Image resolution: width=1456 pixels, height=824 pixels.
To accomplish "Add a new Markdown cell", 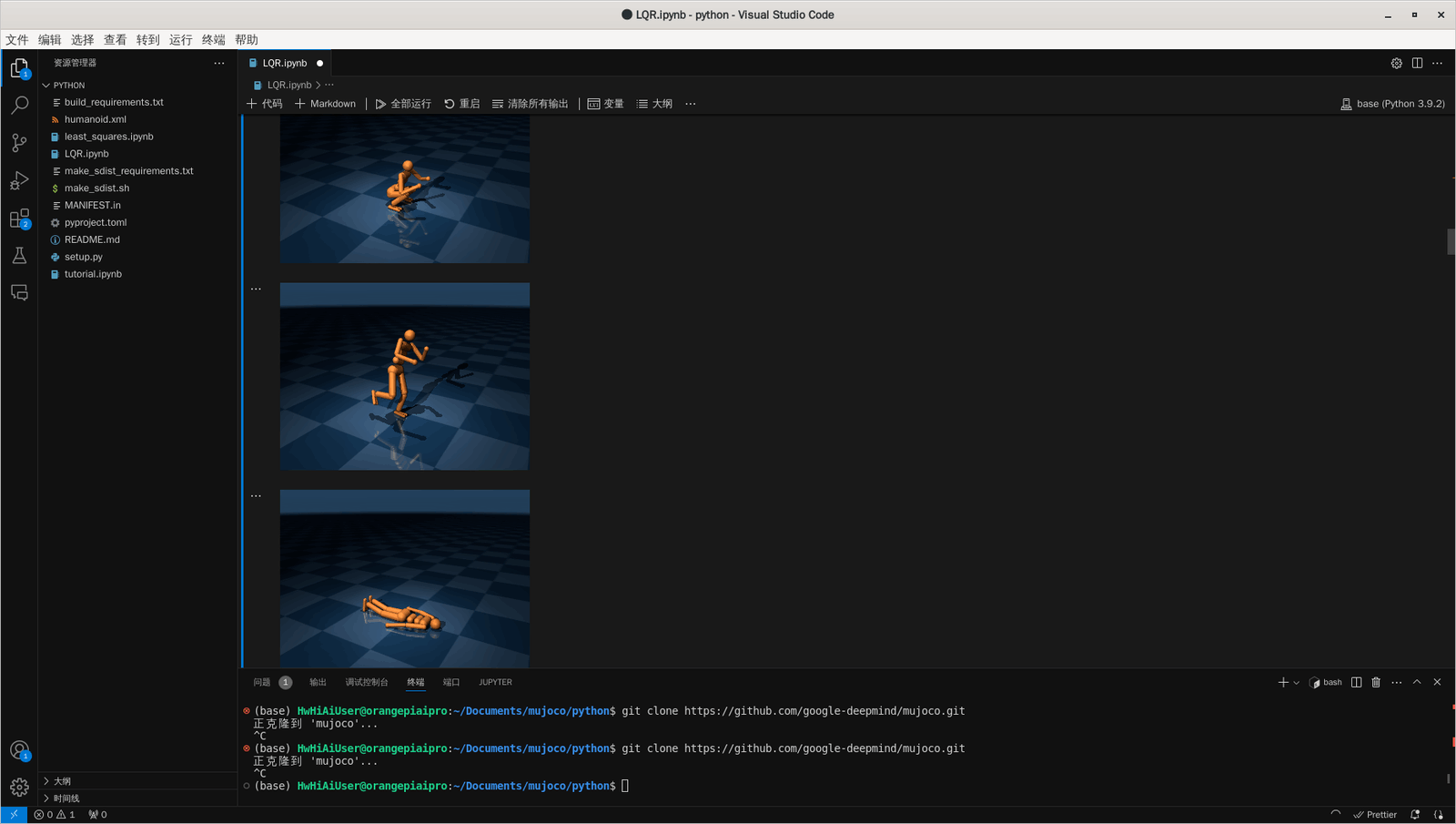I will (x=326, y=104).
